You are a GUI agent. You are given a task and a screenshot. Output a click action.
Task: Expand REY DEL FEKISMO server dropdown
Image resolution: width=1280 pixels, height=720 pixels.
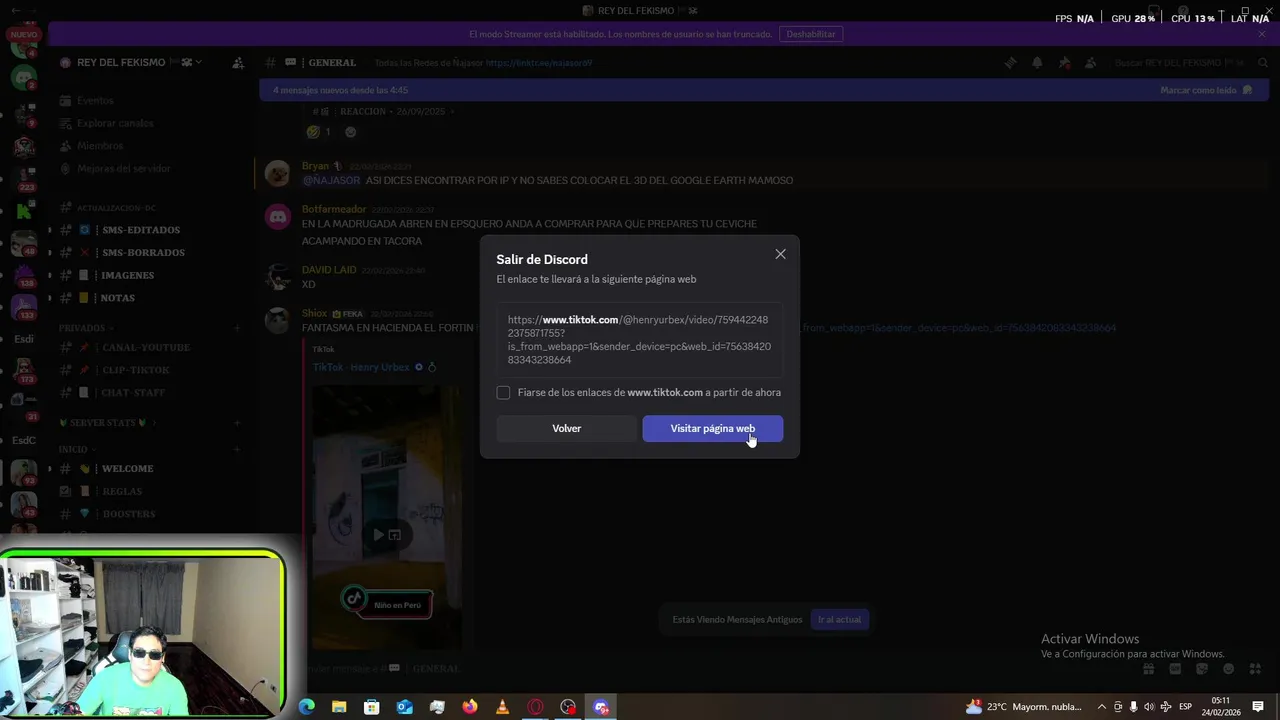[x=198, y=62]
